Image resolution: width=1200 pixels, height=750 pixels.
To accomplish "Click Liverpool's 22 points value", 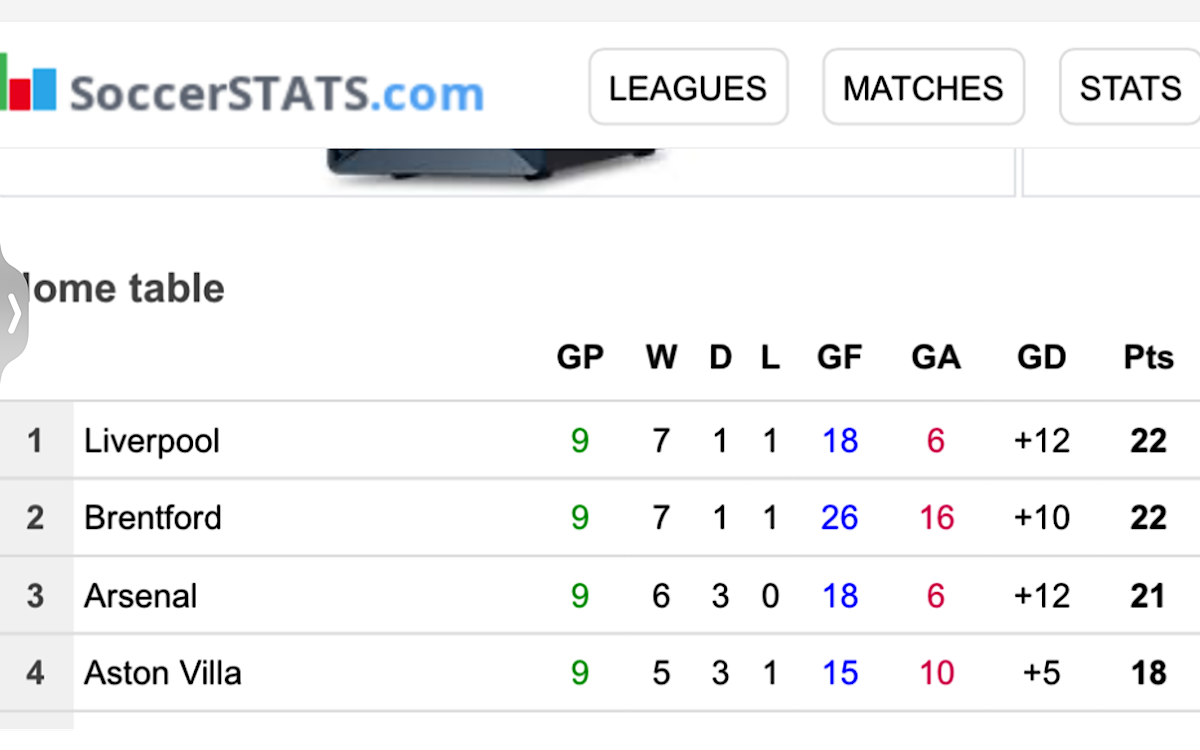I will point(1148,441).
